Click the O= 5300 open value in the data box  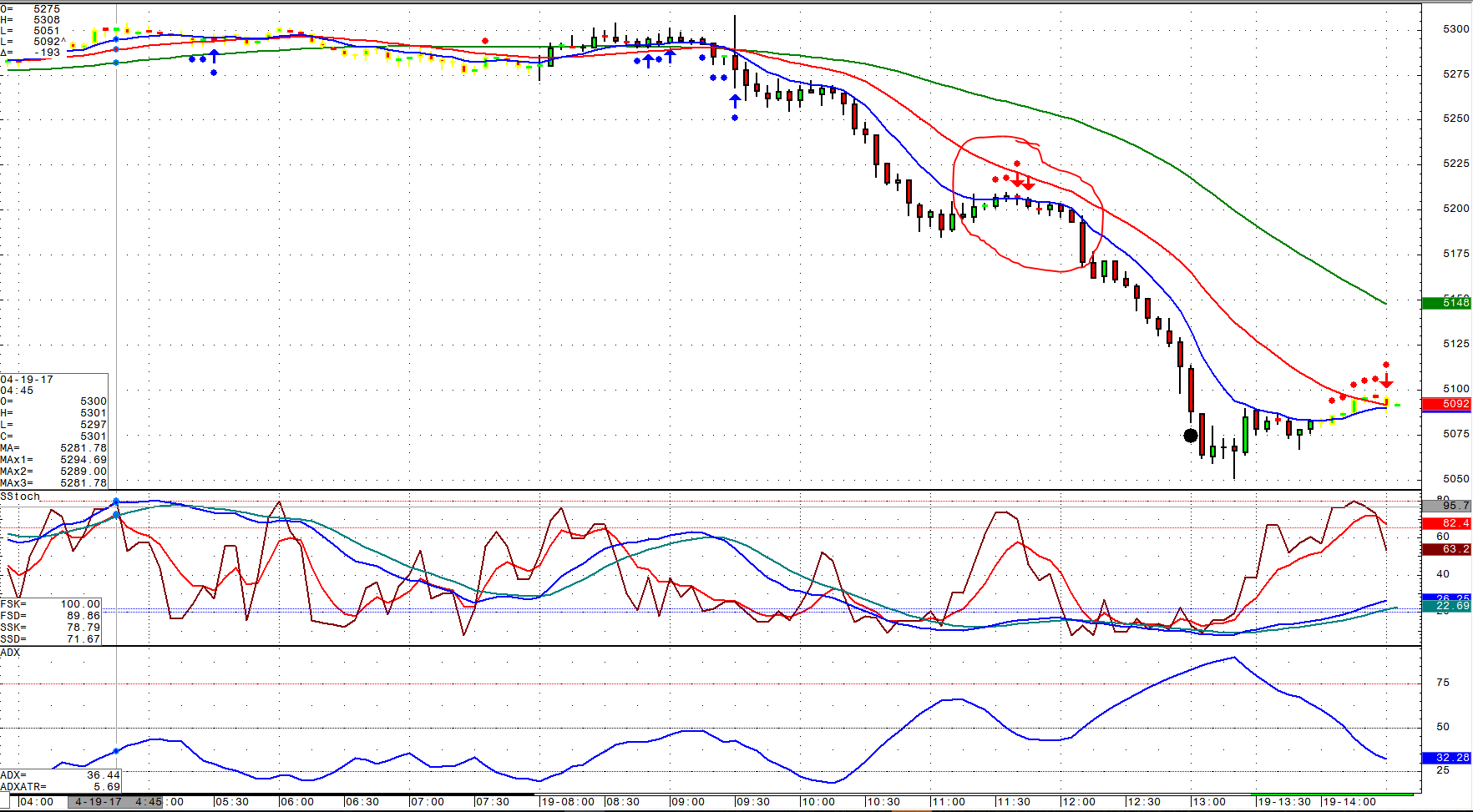coord(53,401)
